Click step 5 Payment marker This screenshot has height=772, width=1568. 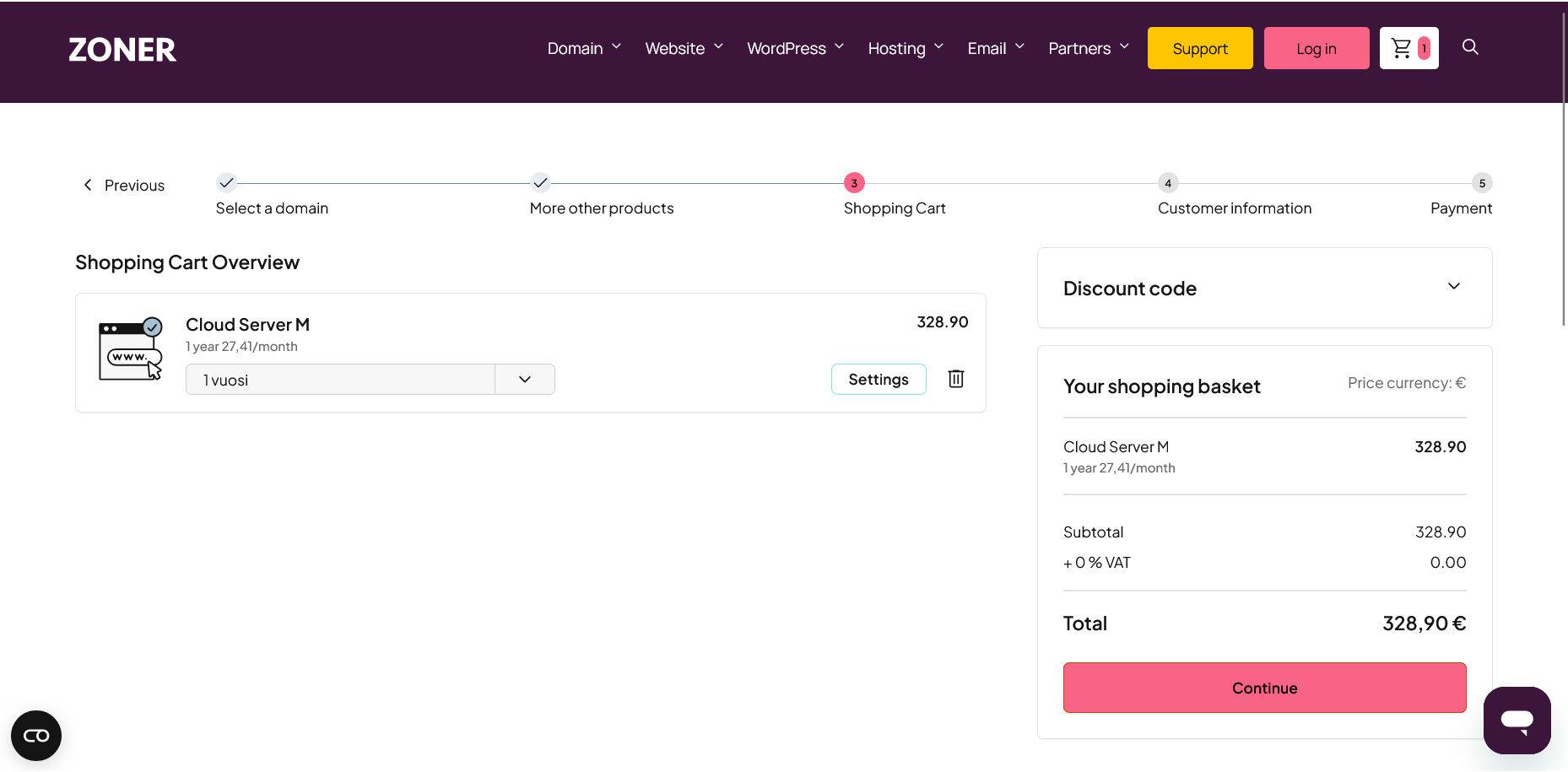click(x=1482, y=183)
